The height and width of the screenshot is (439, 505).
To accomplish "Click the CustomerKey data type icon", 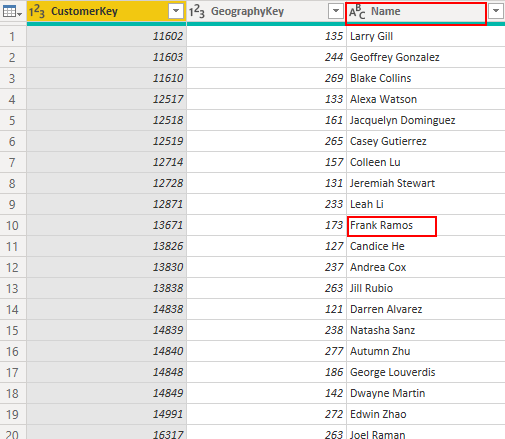I will pos(37,11).
